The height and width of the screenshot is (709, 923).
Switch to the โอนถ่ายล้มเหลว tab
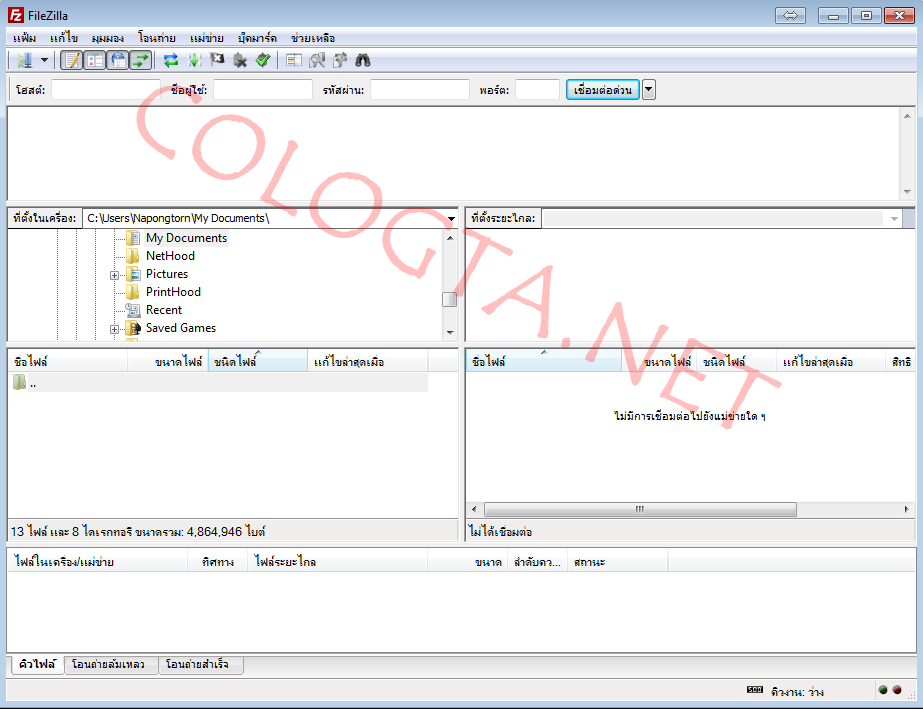coord(109,664)
